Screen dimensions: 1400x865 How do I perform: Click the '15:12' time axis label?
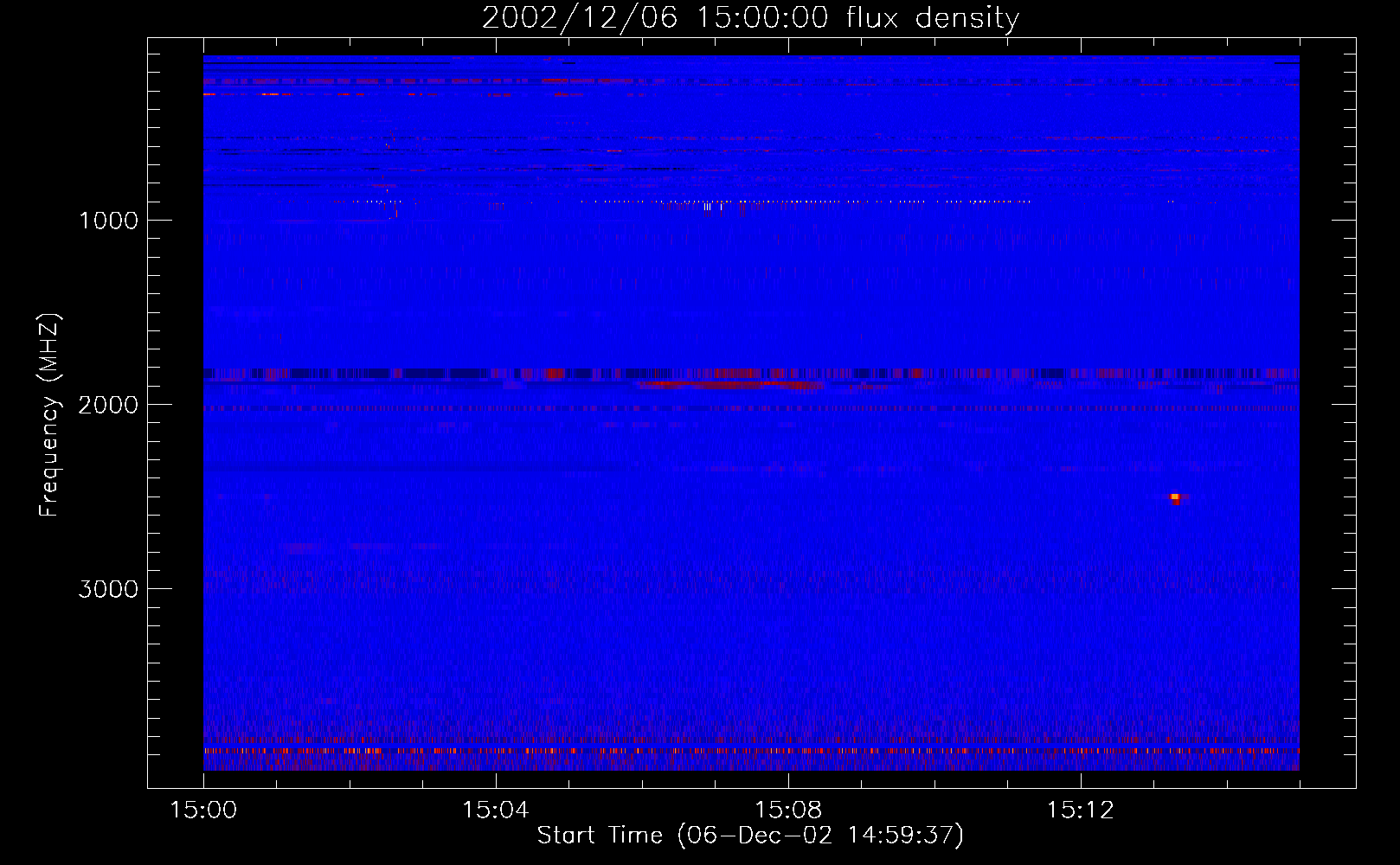coord(1080,811)
